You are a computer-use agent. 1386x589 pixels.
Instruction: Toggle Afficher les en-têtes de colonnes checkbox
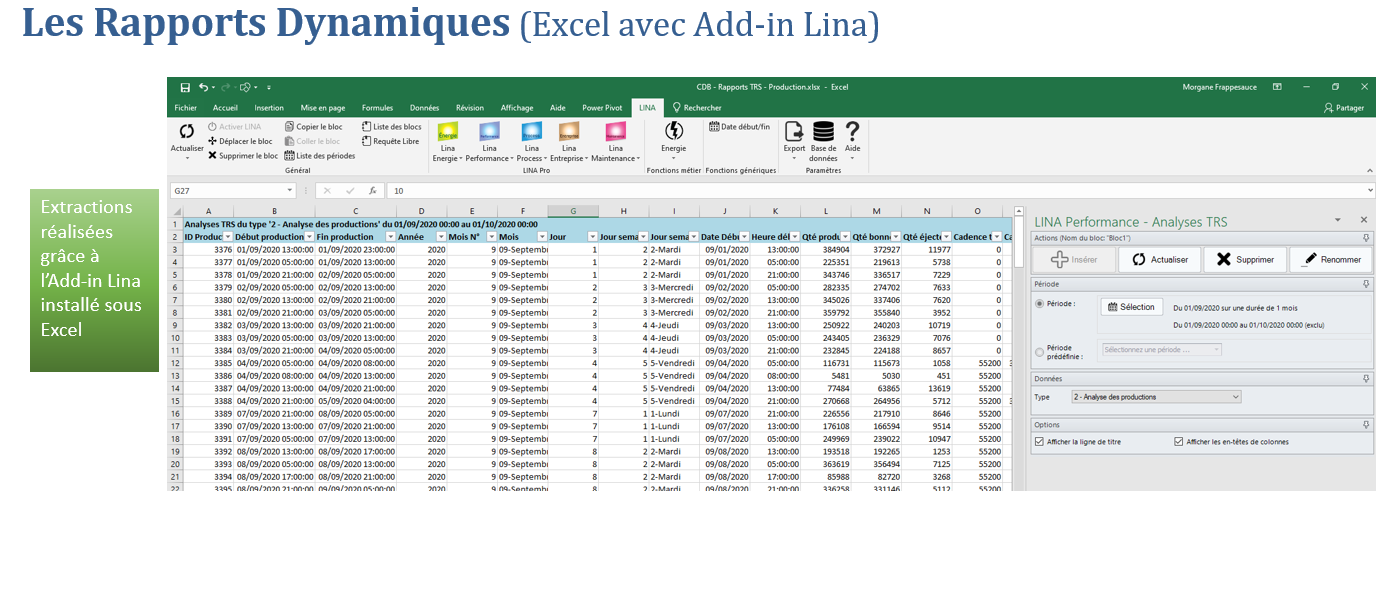(x=1179, y=441)
